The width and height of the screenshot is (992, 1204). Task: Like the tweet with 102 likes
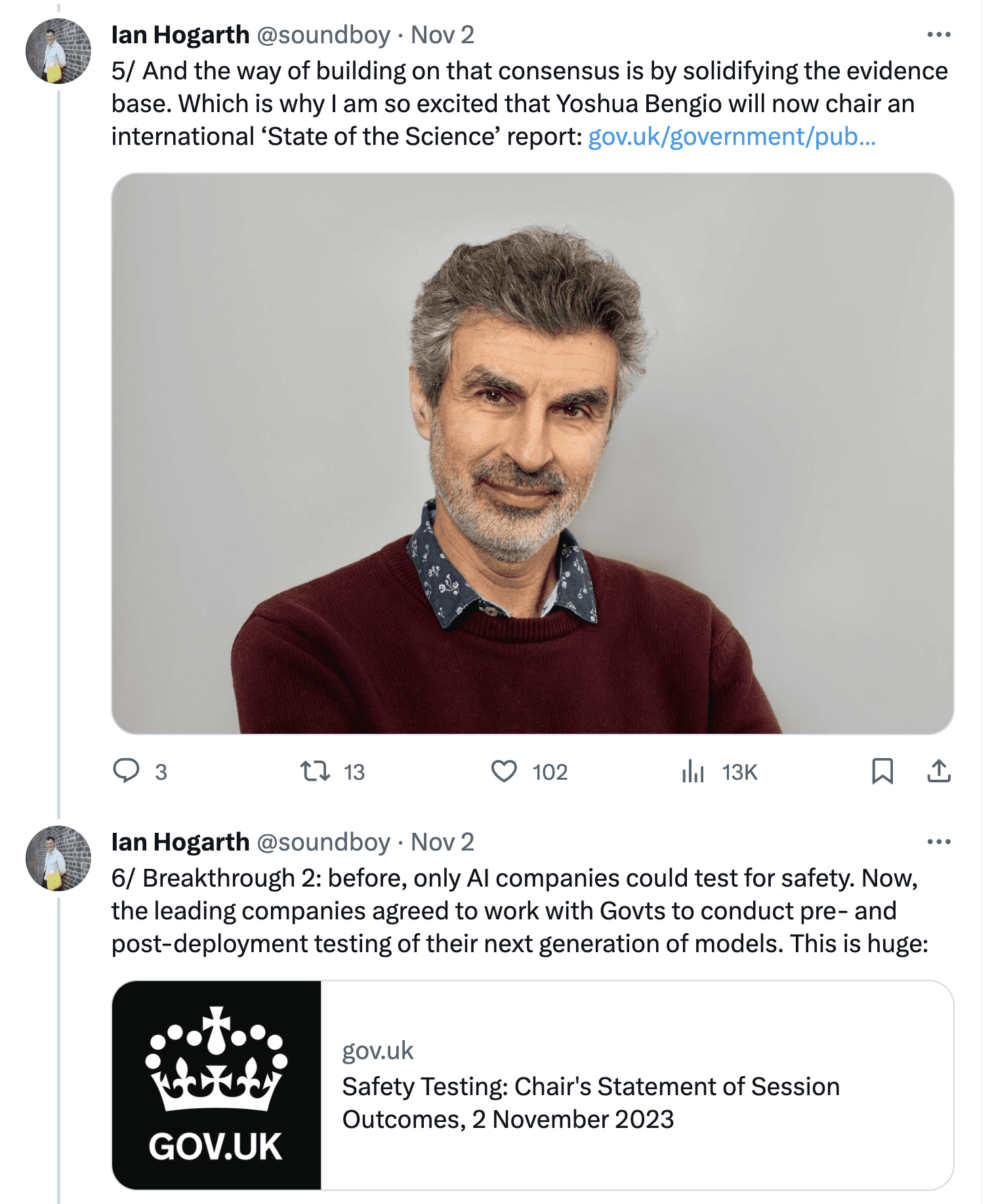(504, 771)
